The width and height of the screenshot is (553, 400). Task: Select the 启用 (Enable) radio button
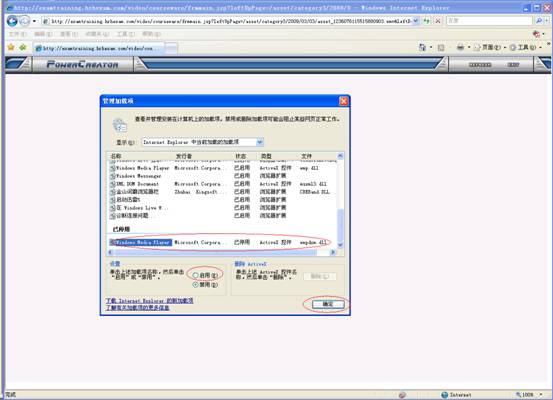point(195,275)
